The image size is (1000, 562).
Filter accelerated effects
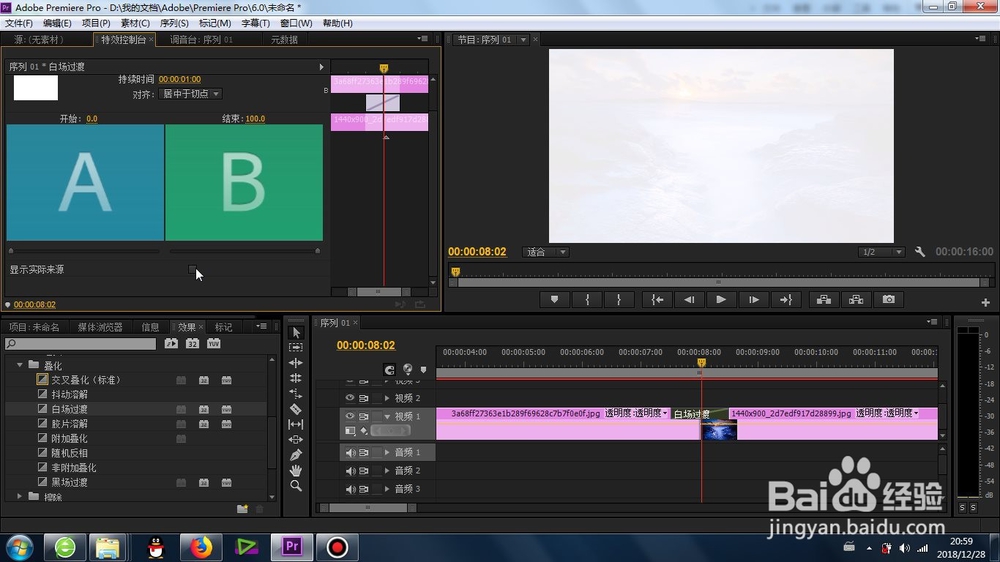[x=171, y=343]
